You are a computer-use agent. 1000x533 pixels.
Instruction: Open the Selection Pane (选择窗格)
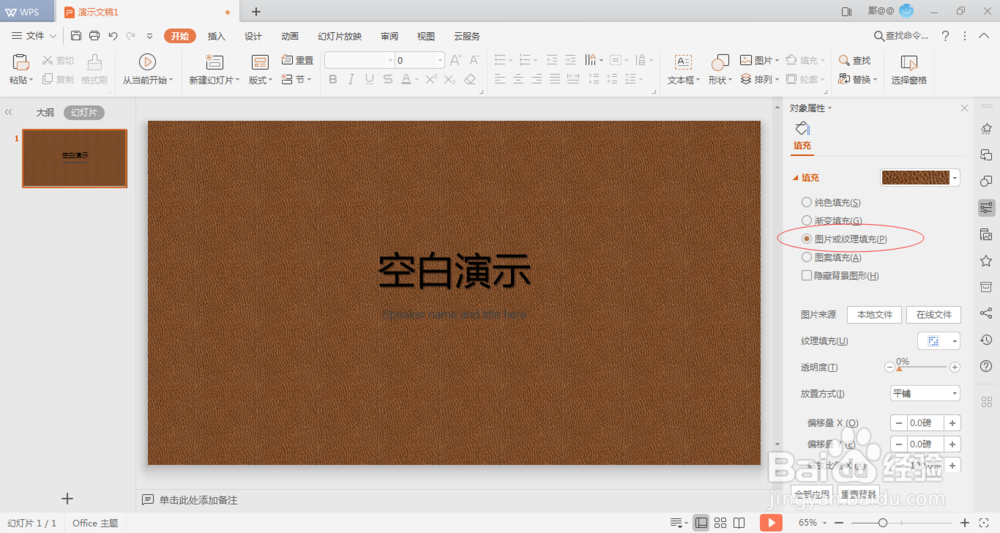[x=909, y=69]
